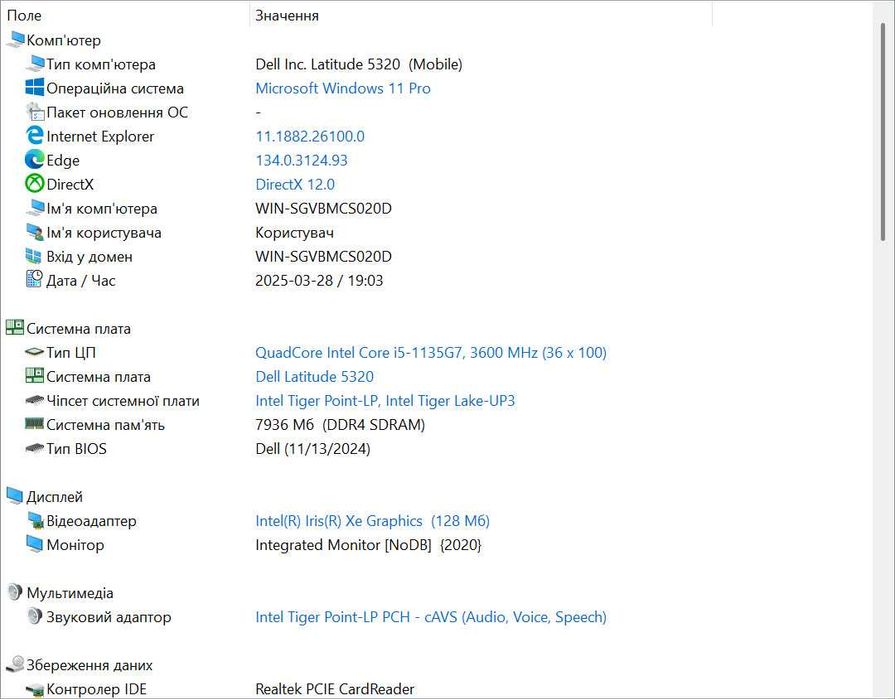Select the value Користувач
This screenshot has width=895, height=699.
coord(294,233)
